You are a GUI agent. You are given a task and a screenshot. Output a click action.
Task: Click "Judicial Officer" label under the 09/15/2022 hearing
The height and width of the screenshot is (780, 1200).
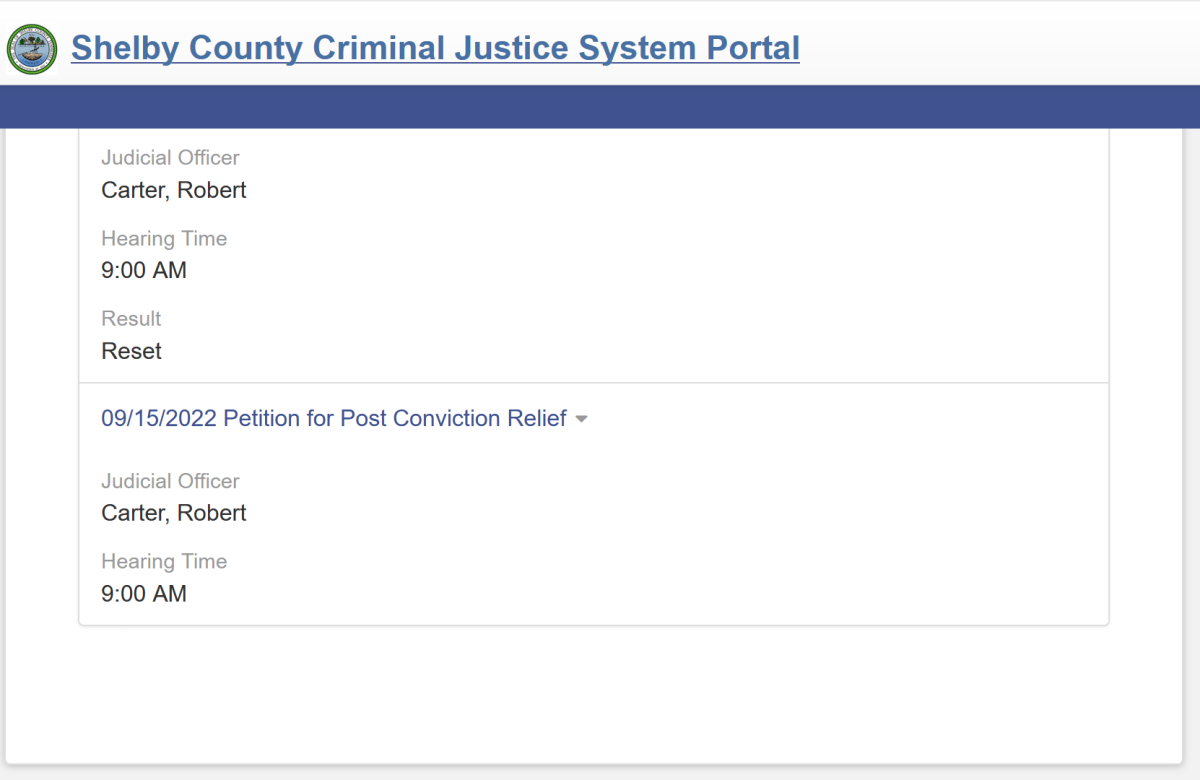[x=170, y=481]
